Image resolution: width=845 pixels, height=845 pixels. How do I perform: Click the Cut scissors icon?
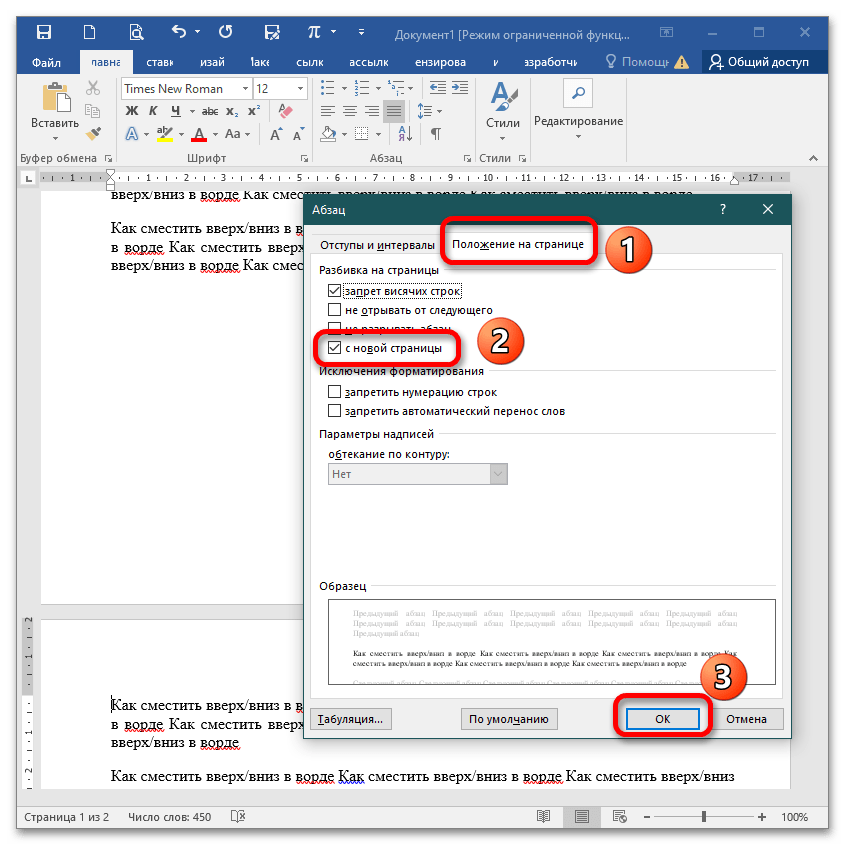point(94,88)
